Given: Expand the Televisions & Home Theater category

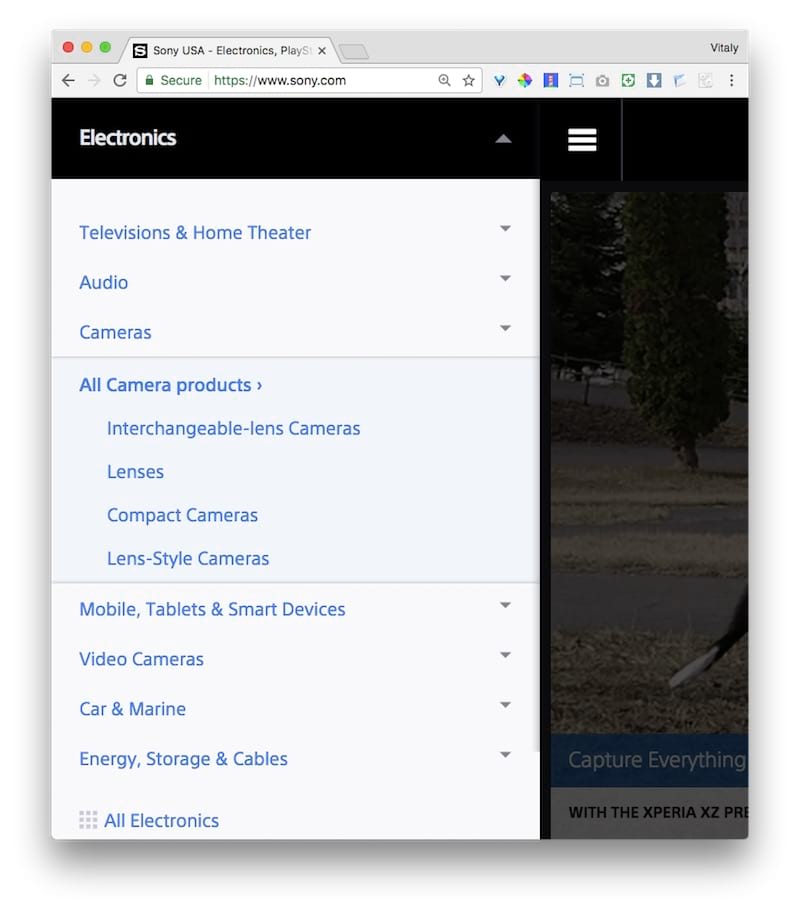Looking at the screenshot, I should (505, 229).
